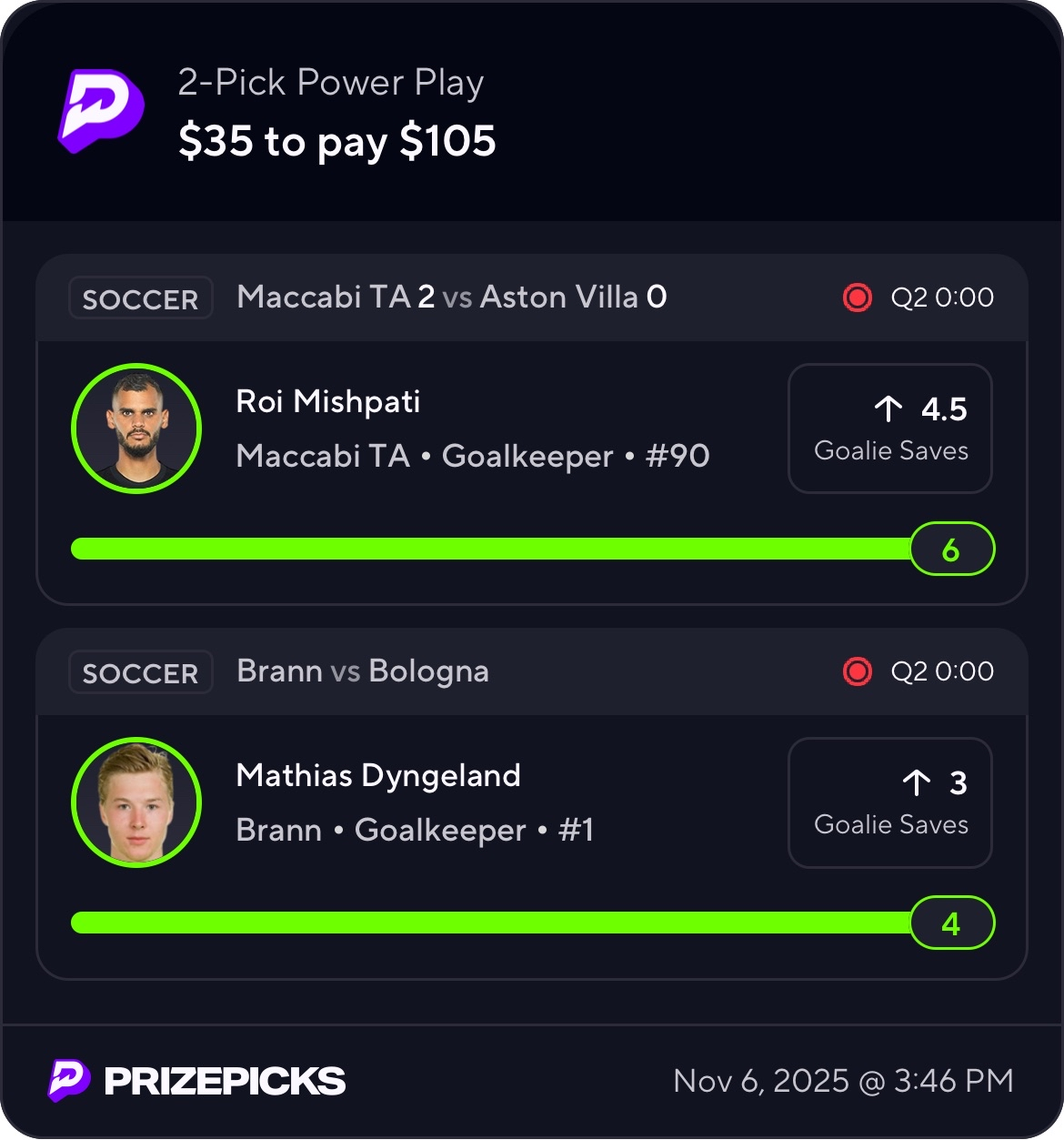Click Mathias Dyngeland's green progress bar
This screenshot has height=1140, width=1064.
pyautogui.click(x=491, y=923)
